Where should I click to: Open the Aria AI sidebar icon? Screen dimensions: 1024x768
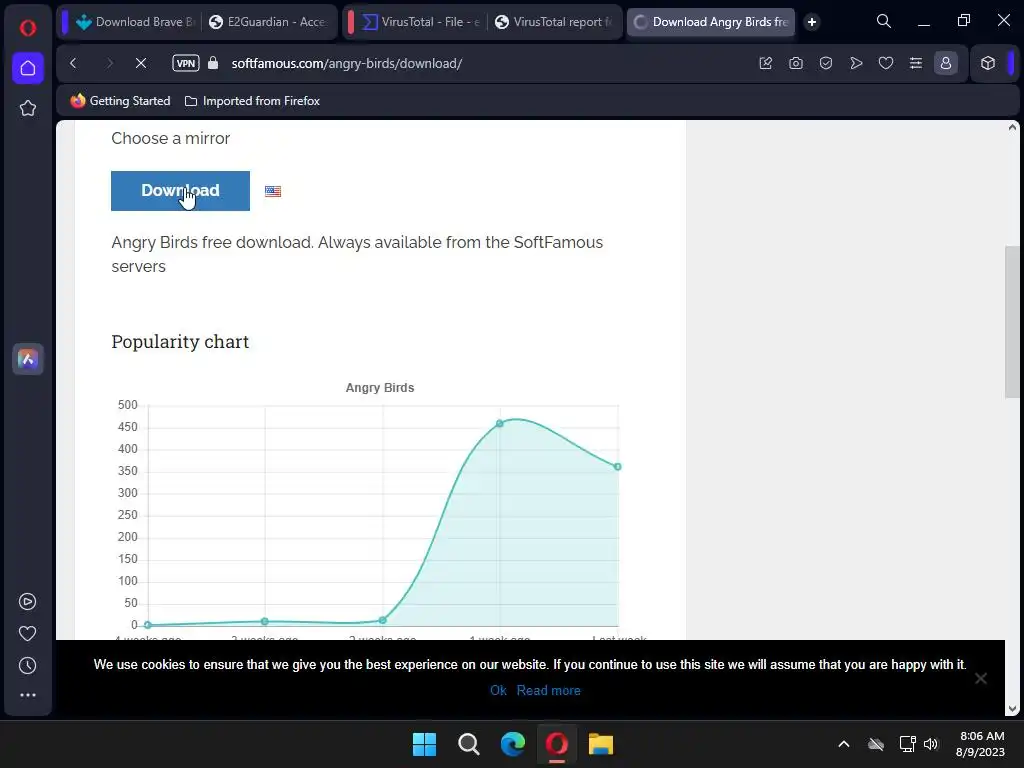pyautogui.click(x=27, y=359)
